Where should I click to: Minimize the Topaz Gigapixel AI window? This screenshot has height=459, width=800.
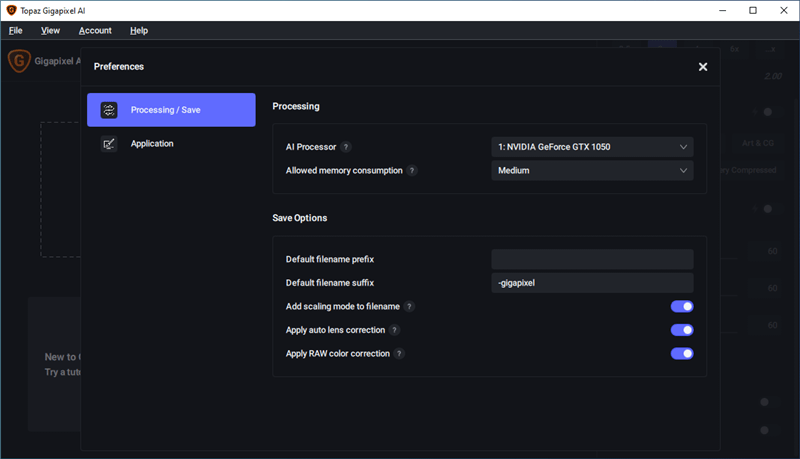[x=722, y=10]
